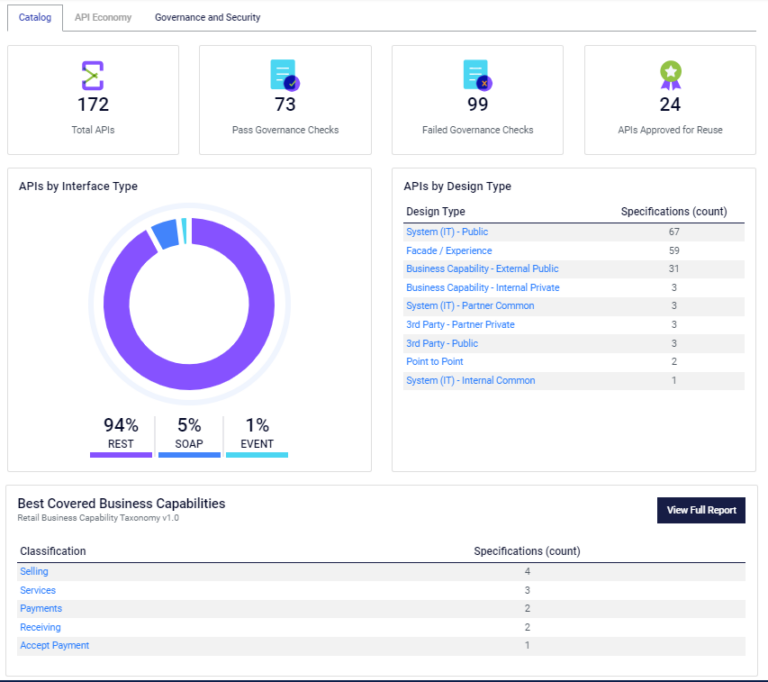Select count 2 in Point to Point row
Screen dimensions: 768x682
pos(674,362)
